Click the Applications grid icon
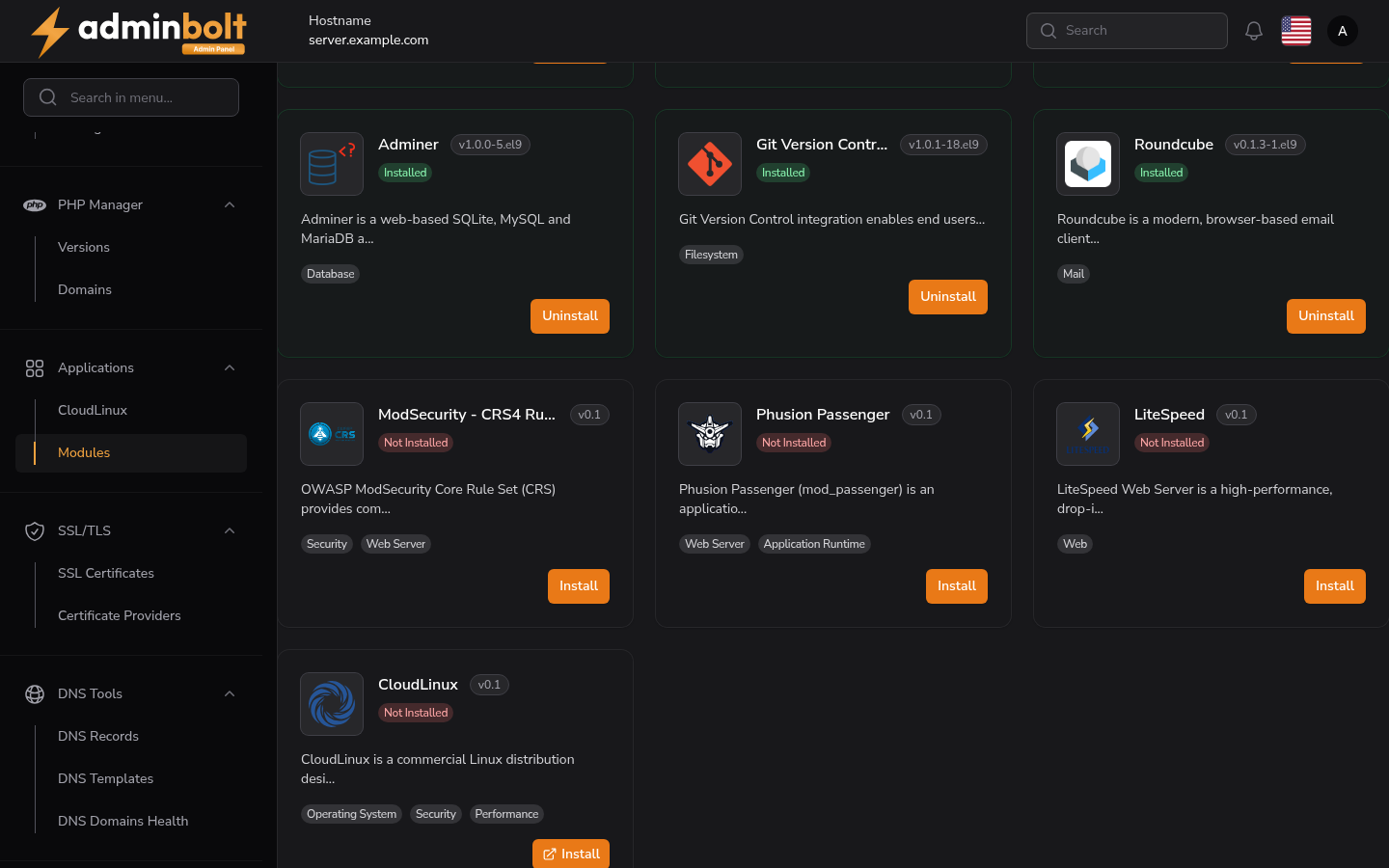The image size is (1389, 868). 35,367
